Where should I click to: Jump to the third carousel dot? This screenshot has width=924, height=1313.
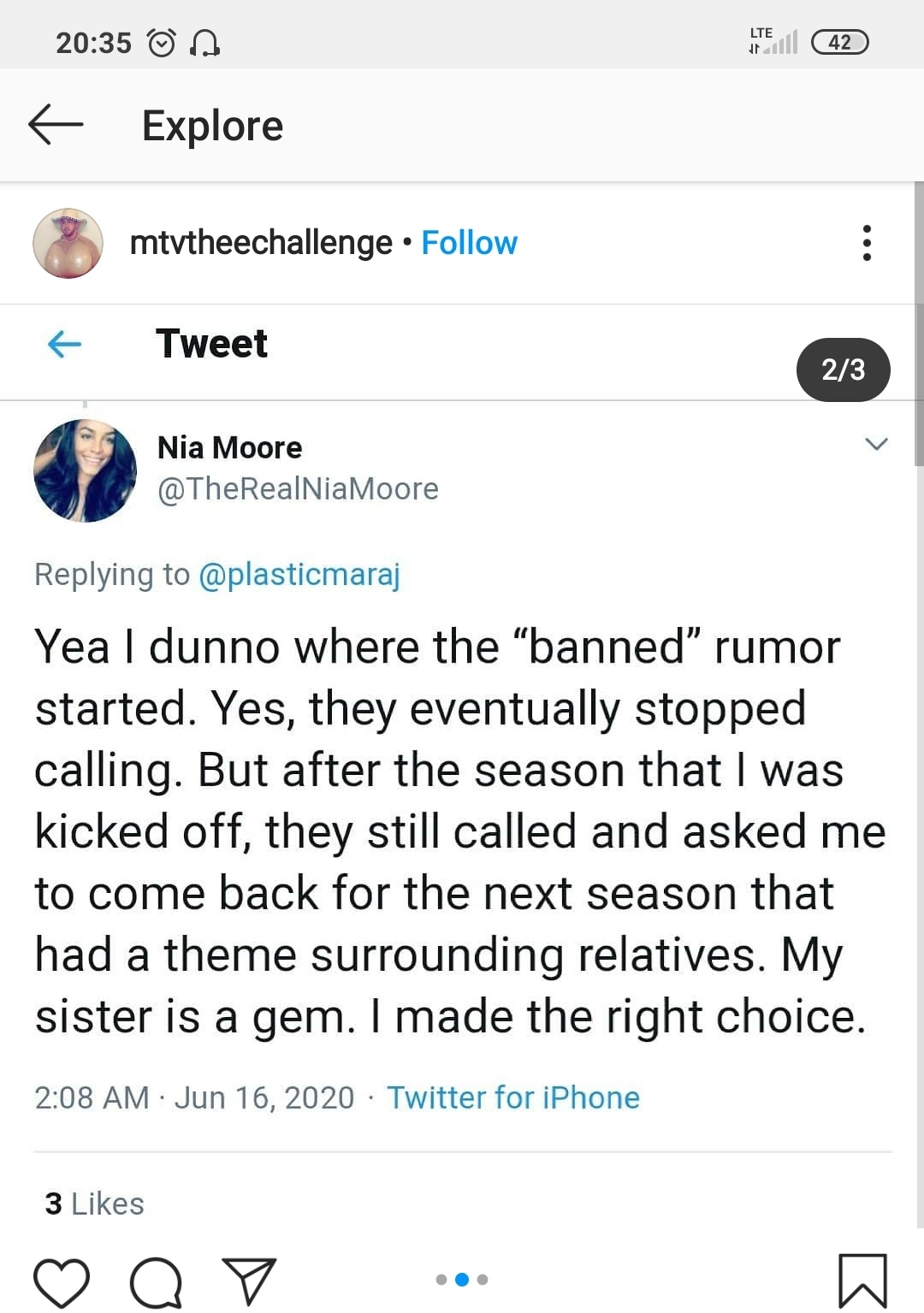(483, 1280)
